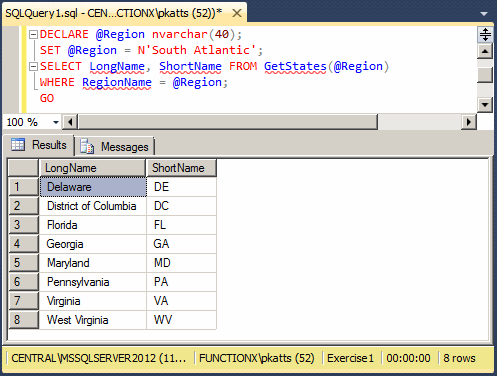Click the FUNCTIONX\pkatts (52) status entry
Screen dimensions: 497x376
(x=257, y=358)
